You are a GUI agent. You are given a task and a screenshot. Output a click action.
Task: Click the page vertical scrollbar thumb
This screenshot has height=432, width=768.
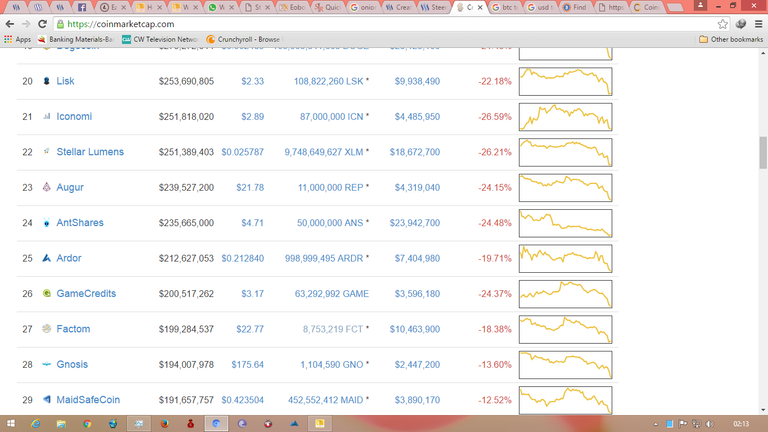(x=763, y=152)
